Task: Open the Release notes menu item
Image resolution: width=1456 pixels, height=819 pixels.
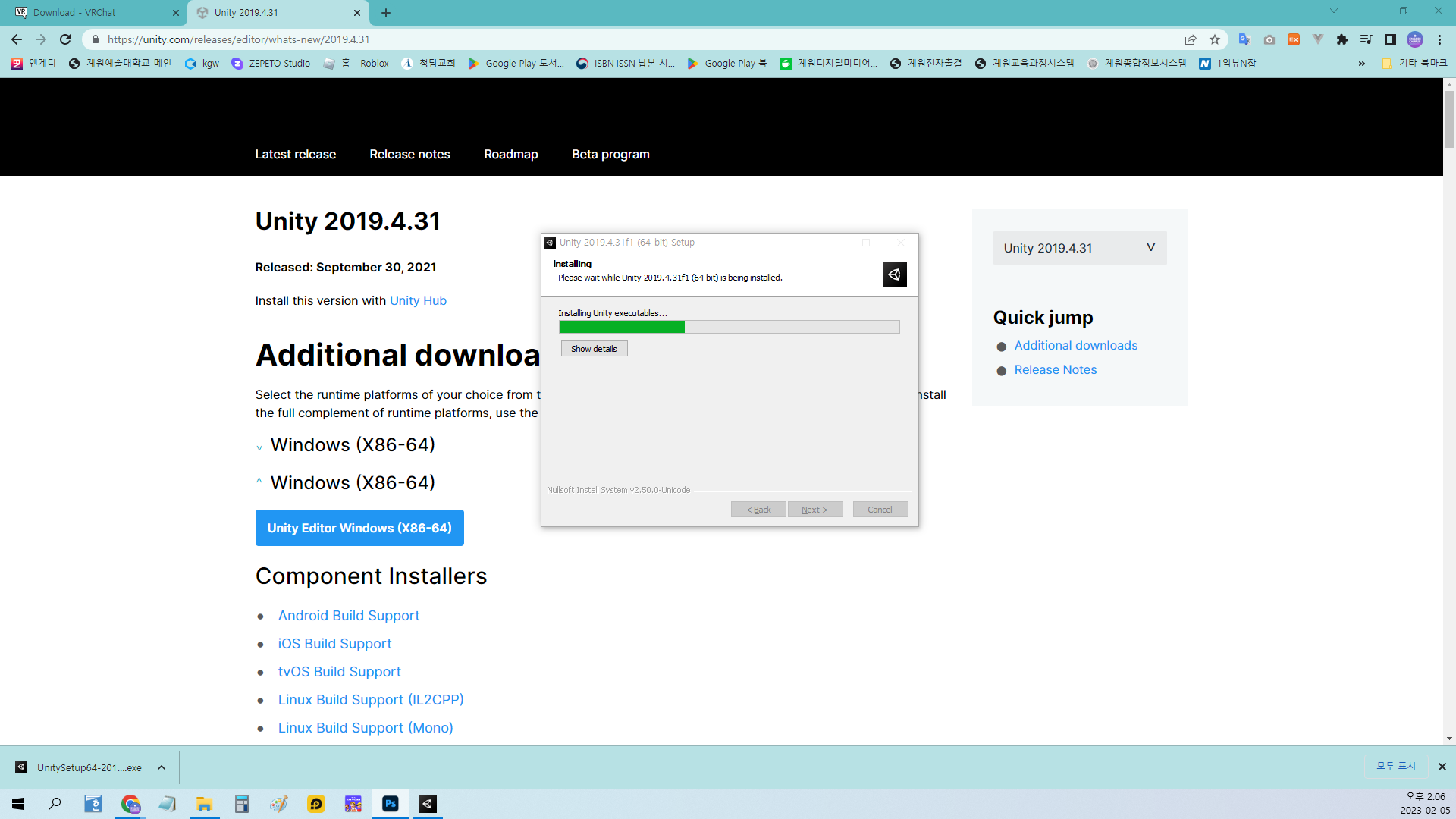Action: (x=409, y=154)
